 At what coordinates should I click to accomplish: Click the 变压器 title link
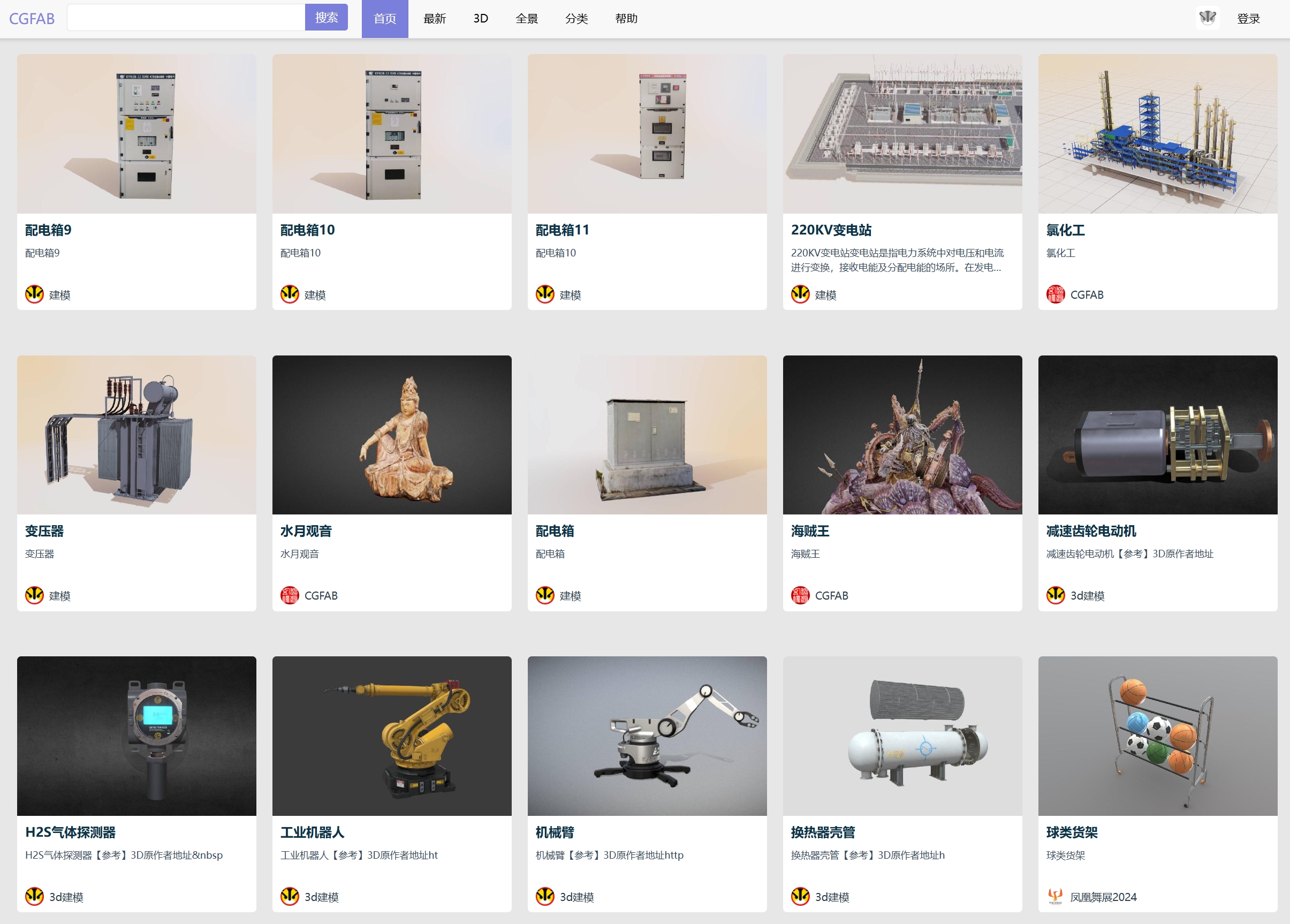44,531
